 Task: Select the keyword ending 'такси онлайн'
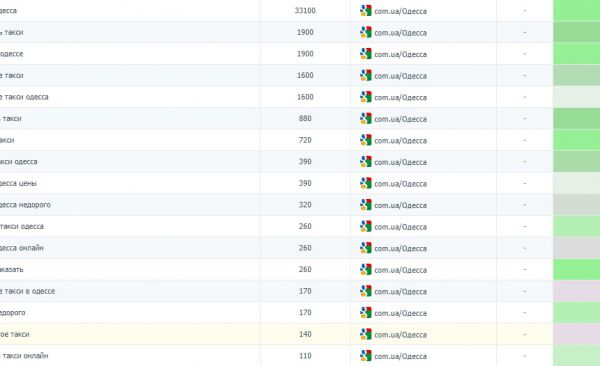pos(24,356)
